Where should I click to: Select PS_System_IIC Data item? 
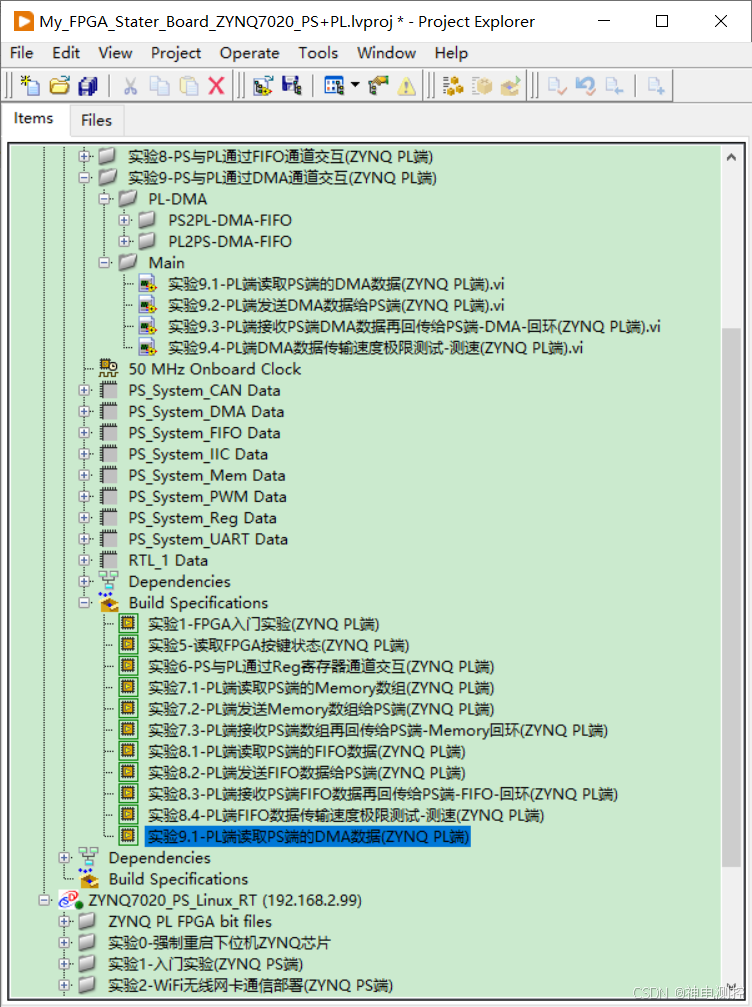pos(198,454)
